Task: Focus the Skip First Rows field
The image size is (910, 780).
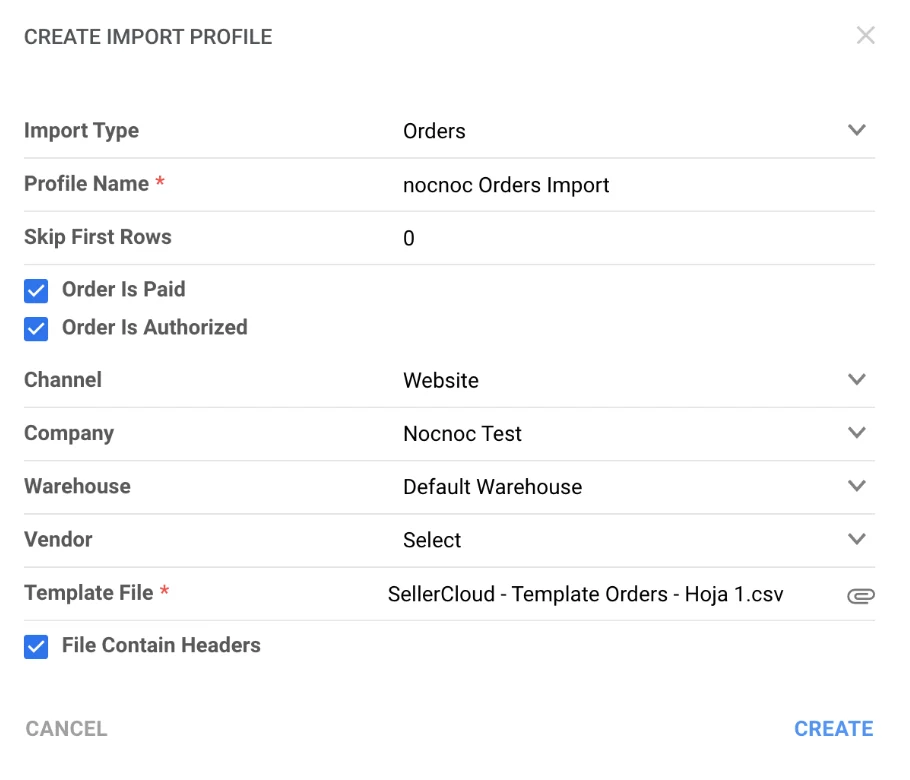Action: [x=638, y=238]
